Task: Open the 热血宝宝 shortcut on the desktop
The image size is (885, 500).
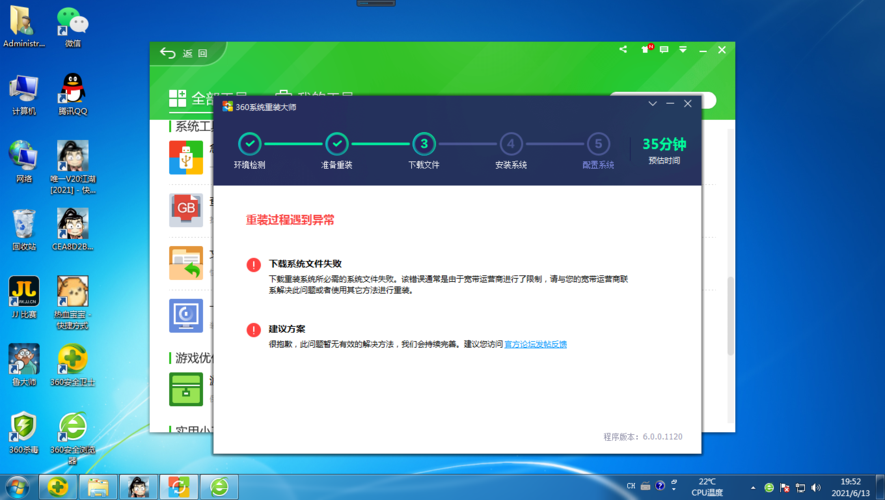Action: (x=73, y=303)
